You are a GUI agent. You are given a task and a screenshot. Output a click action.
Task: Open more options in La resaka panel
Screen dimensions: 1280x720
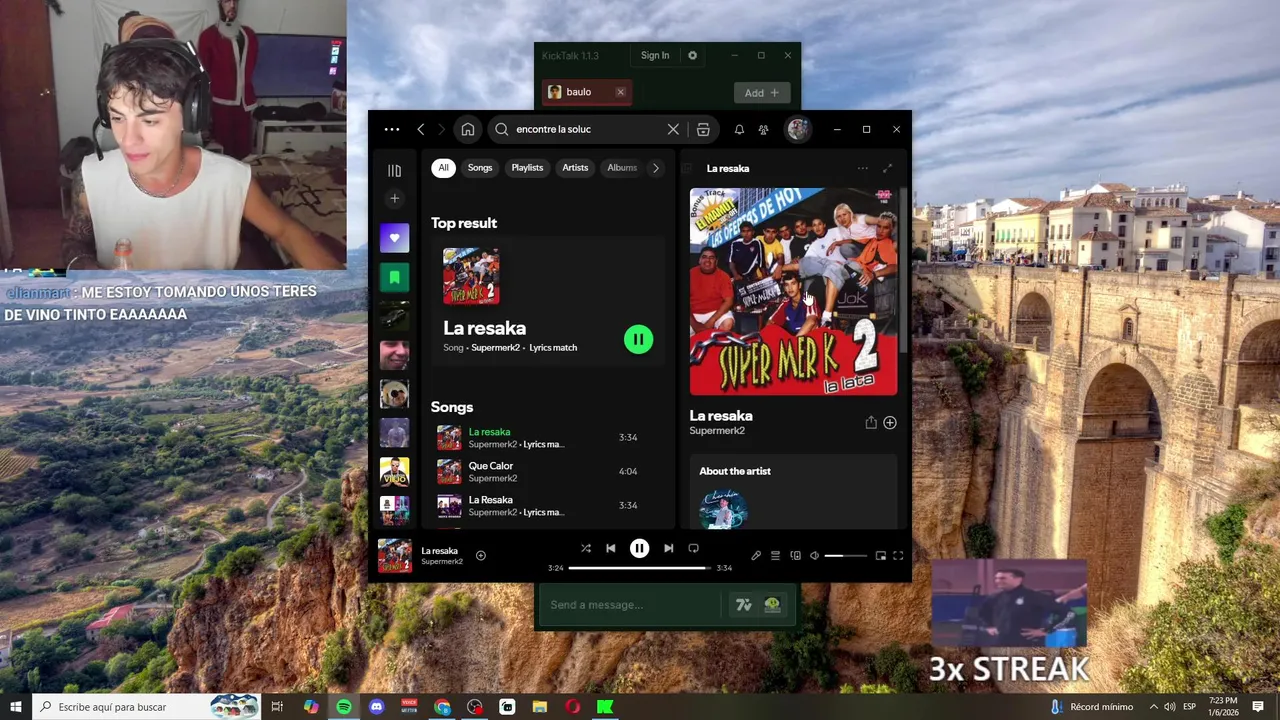click(x=862, y=168)
